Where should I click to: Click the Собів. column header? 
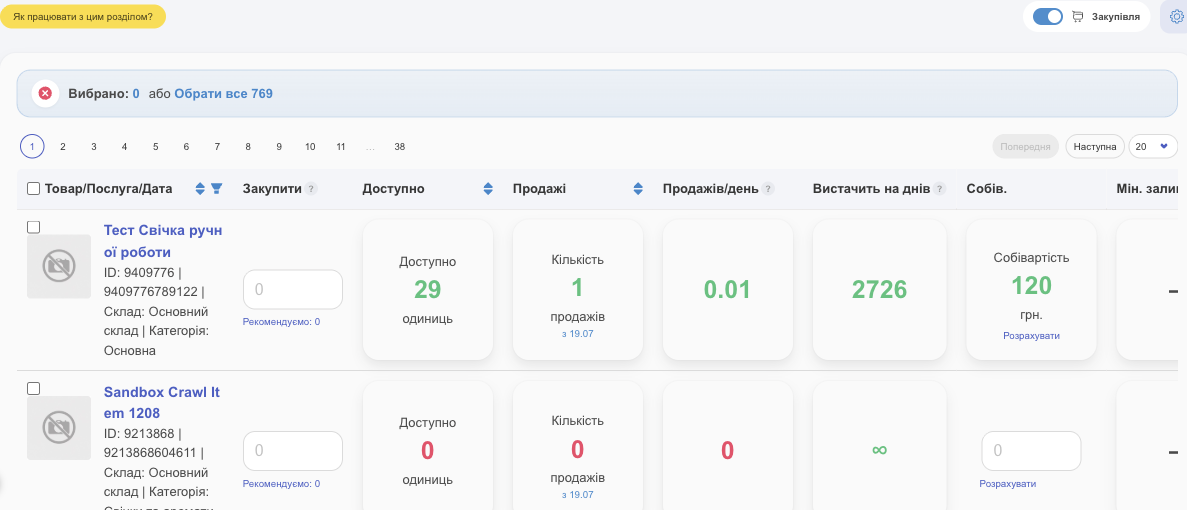986,189
